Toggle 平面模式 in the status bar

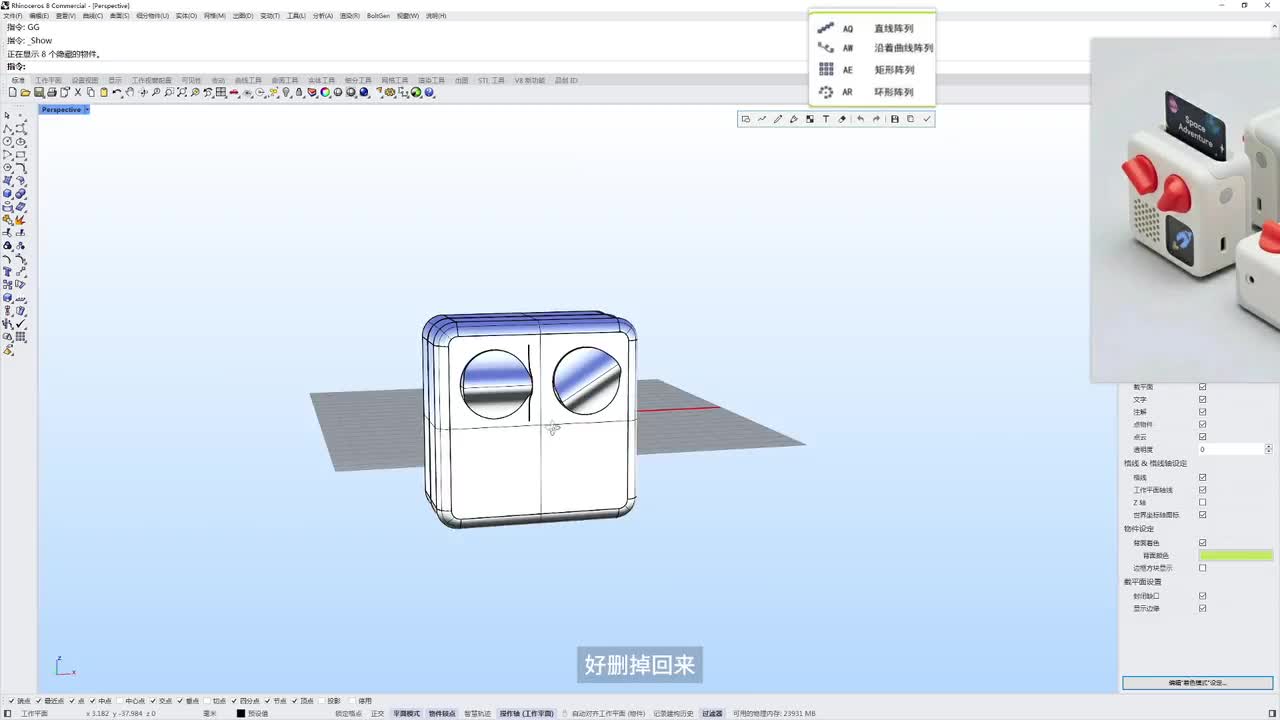pyautogui.click(x=407, y=714)
